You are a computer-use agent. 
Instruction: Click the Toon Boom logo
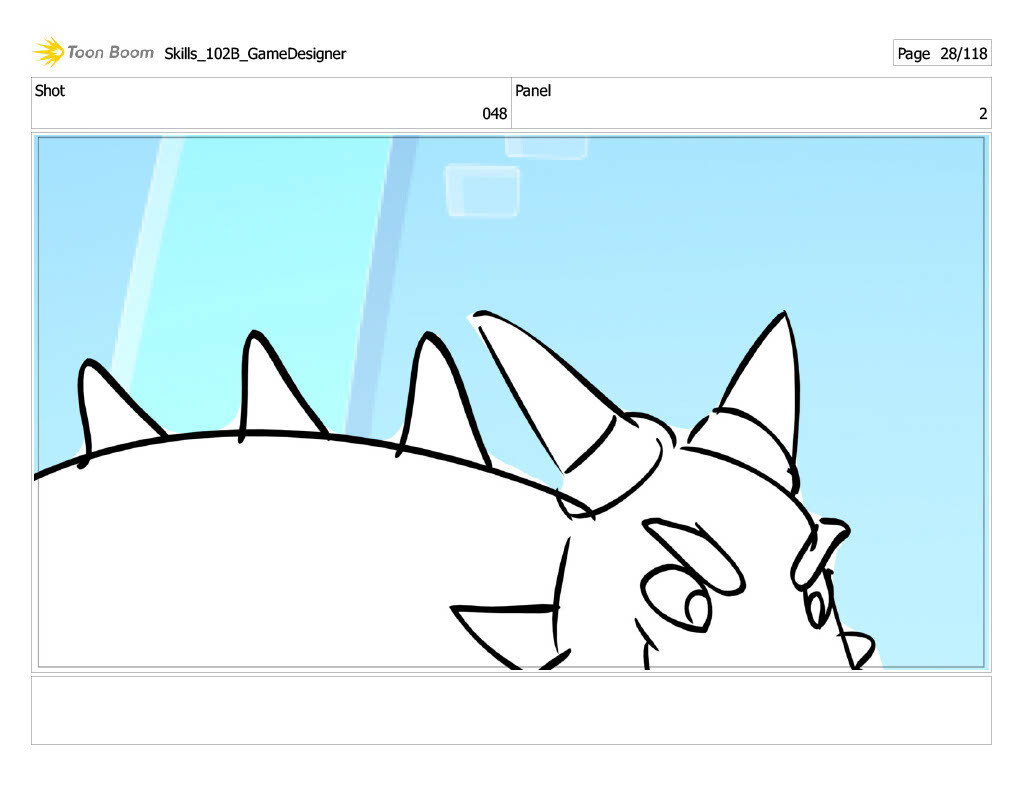click(x=93, y=52)
